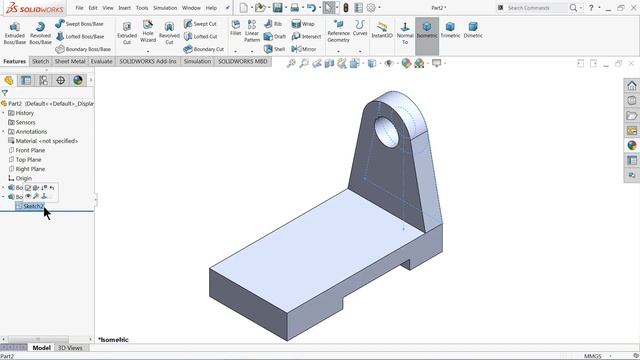Toggle Hide/Show Items in view toolbar
This screenshot has height=360, width=640.
tap(389, 63)
